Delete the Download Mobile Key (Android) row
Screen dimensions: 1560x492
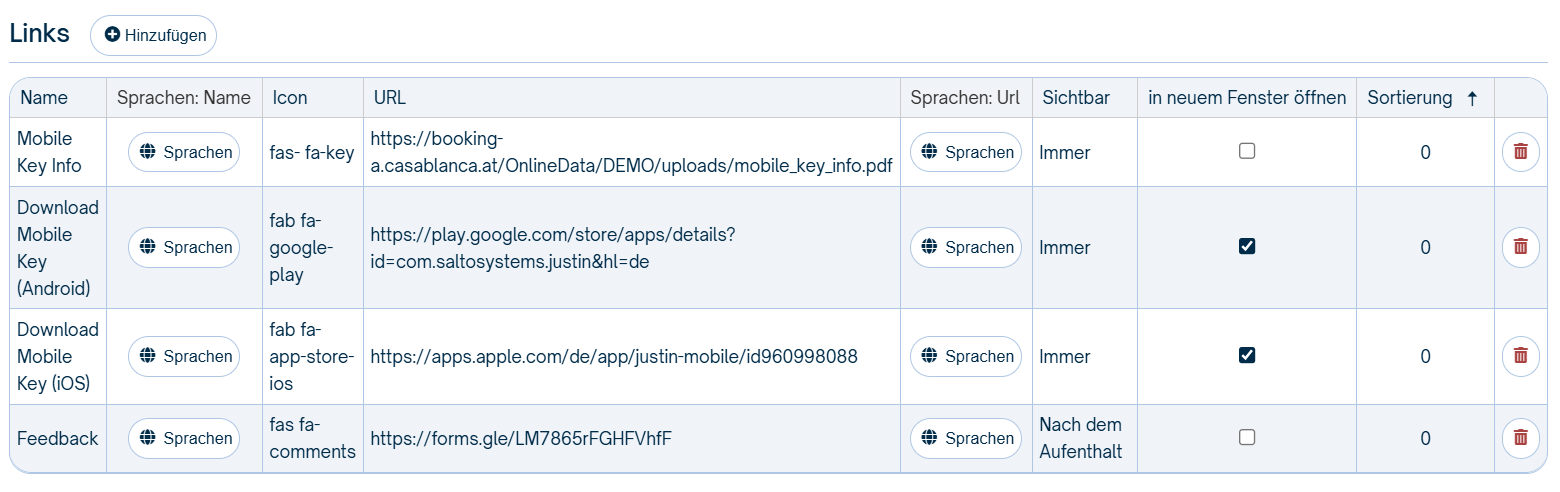[x=1520, y=247]
